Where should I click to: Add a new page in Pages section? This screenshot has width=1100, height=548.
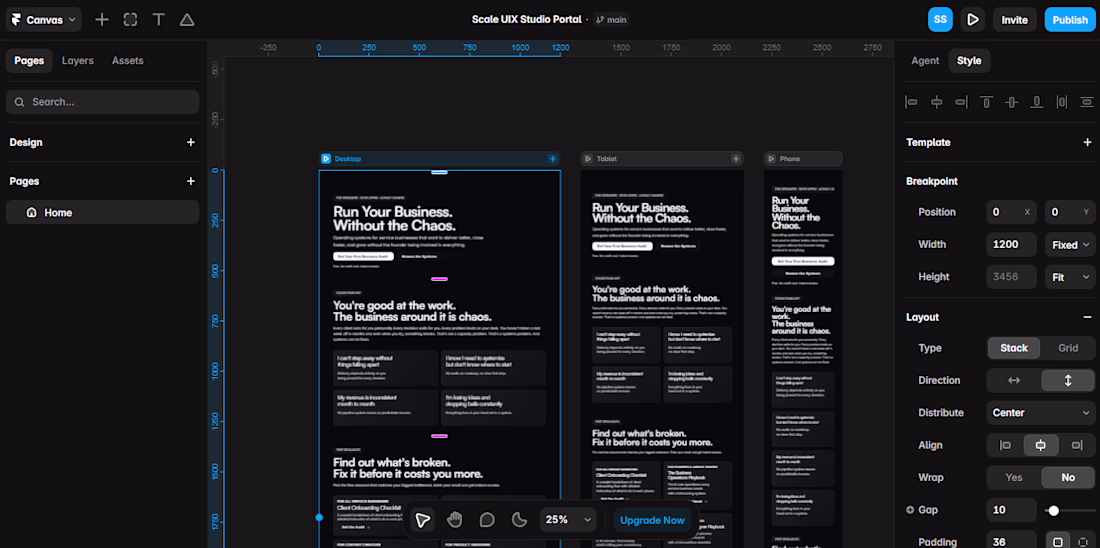[190, 181]
